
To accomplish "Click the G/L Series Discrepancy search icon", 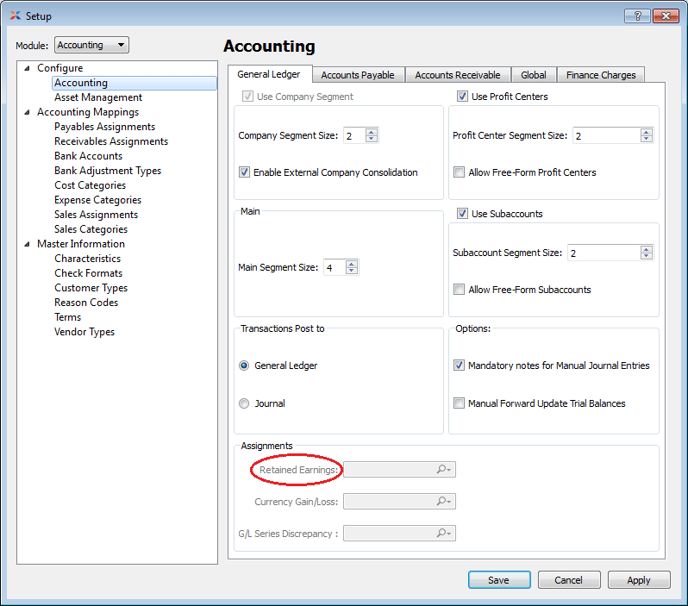I will pyautogui.click(x=443, y=534).
